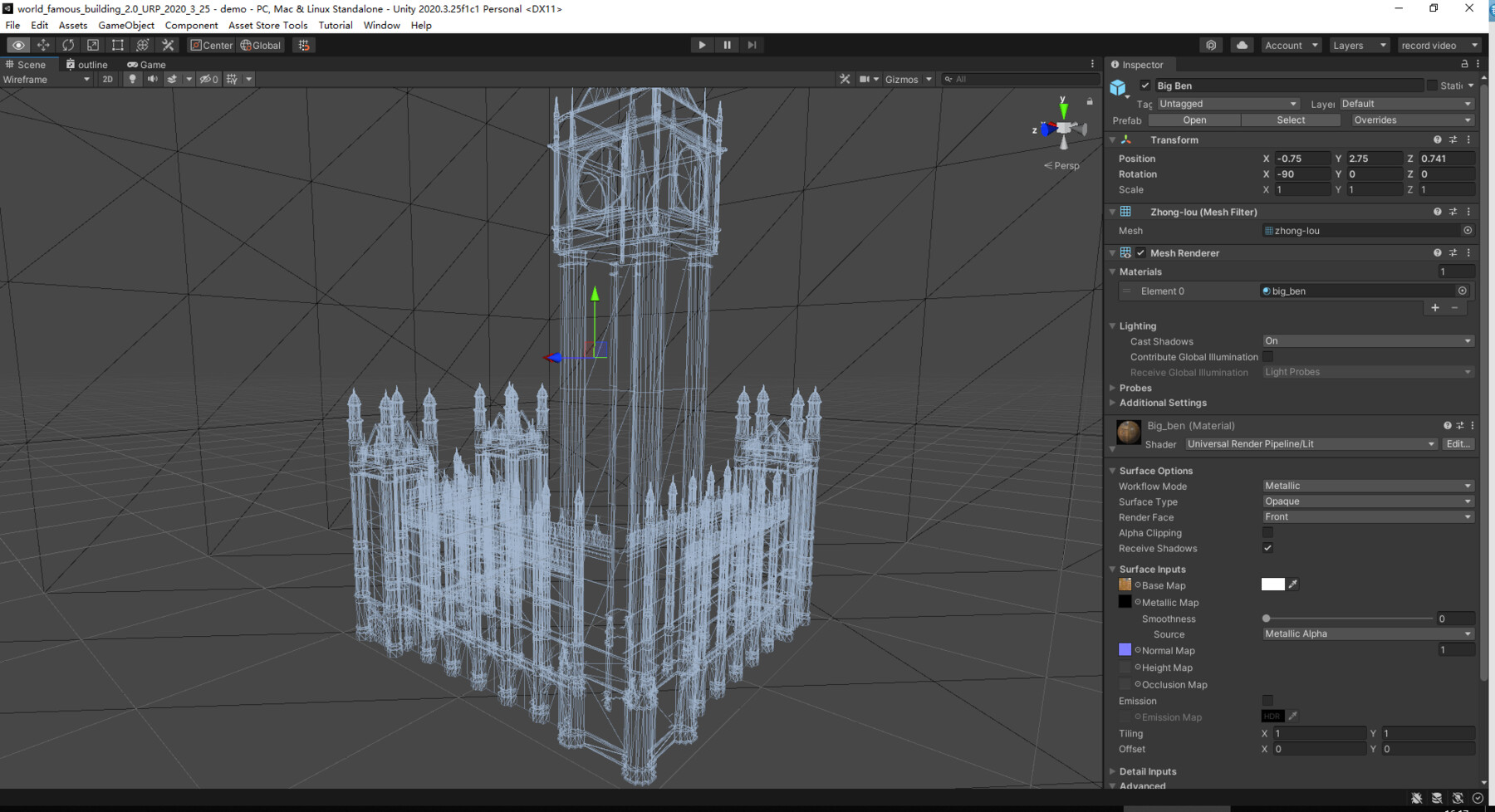The height and width of the screenshot is (812, 1495).
Task: Open the Cast Shadows dropdown
Action: pyautogui.click(x=1367, y=340)
